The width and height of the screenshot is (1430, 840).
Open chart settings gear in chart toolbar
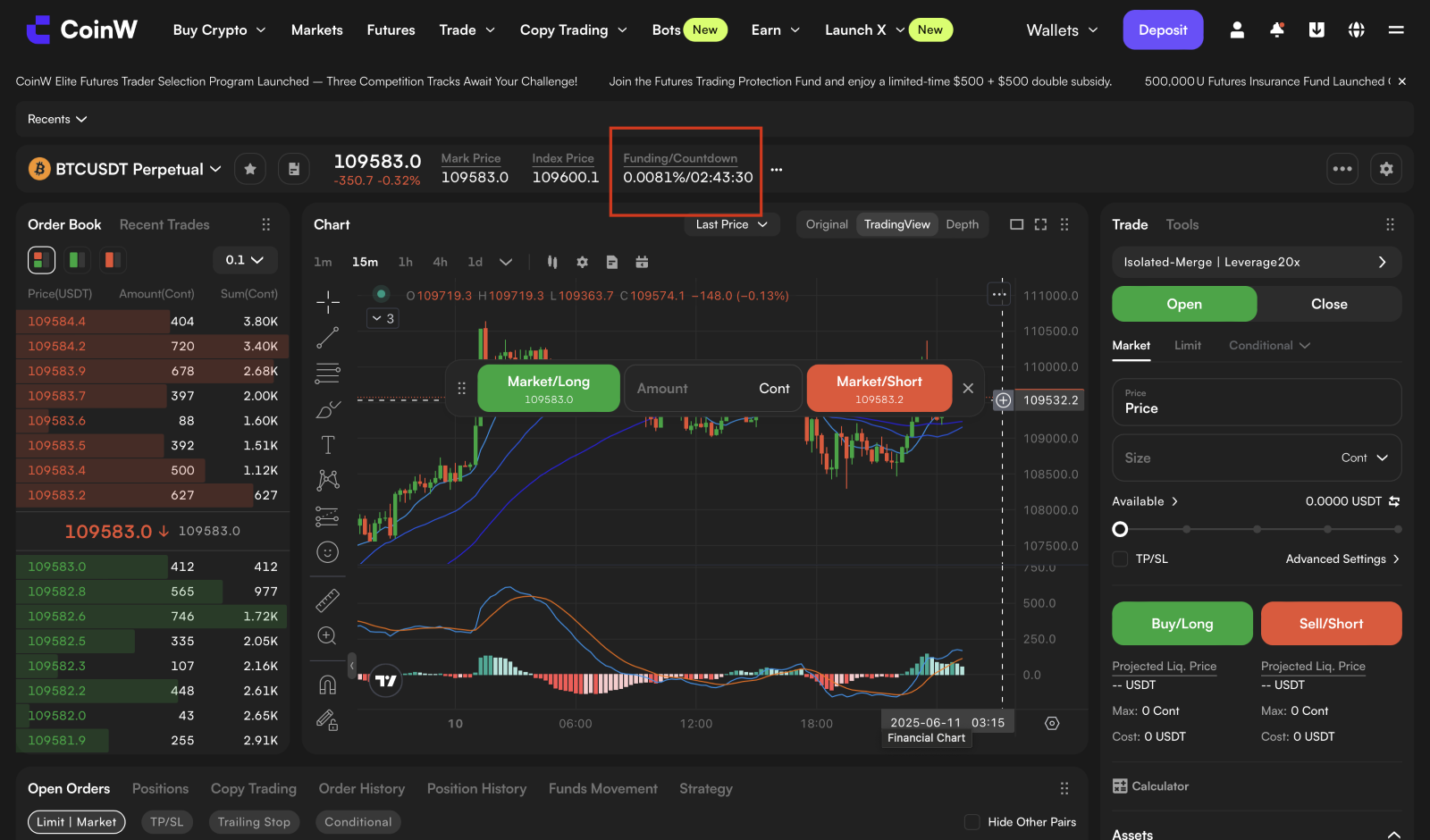coord(583,262)
